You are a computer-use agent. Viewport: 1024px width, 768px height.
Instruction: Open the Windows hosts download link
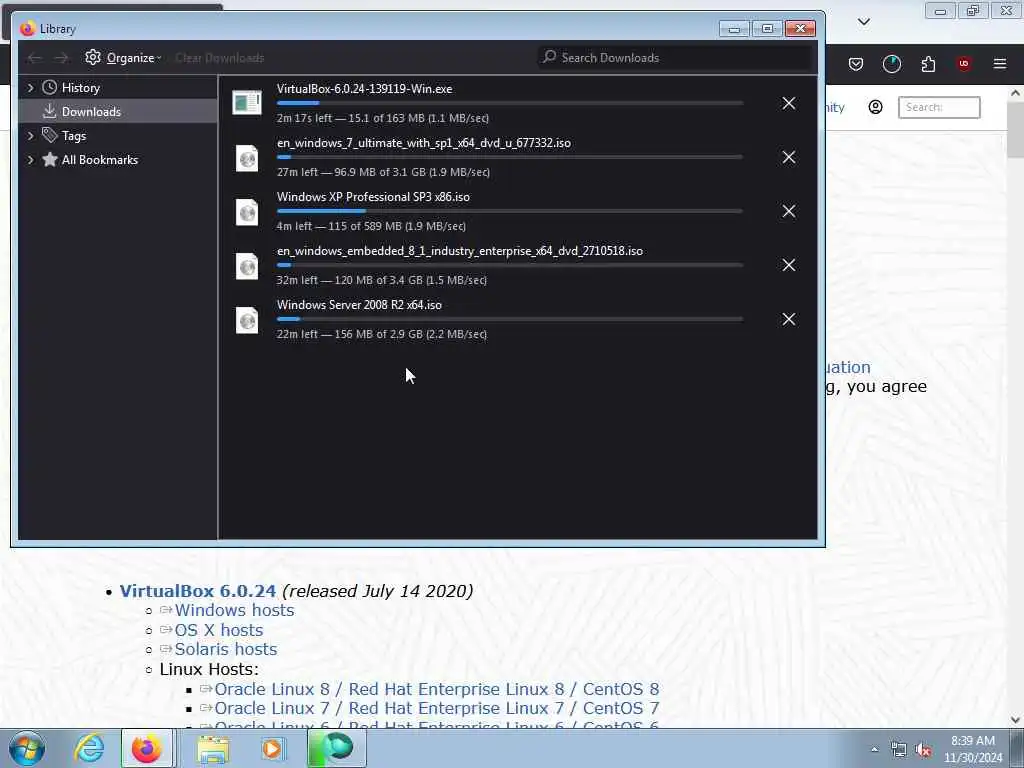(234, 610)
